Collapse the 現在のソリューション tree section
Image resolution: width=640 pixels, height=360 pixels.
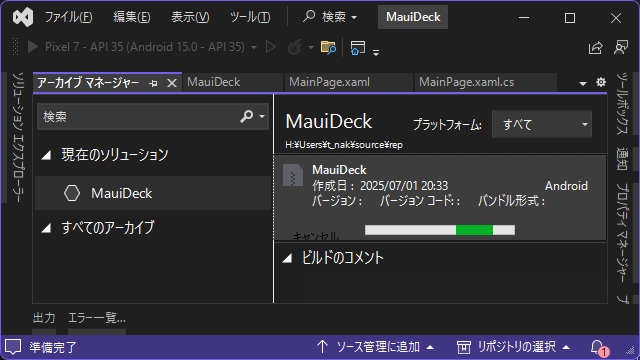46,155
